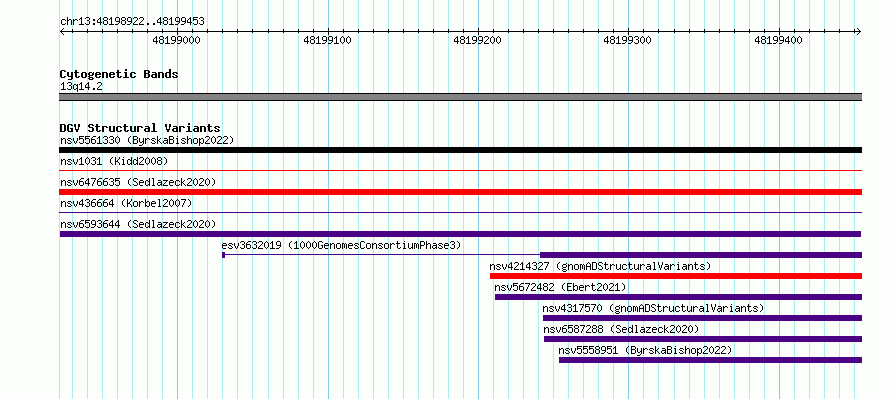Select the red nsv4214327 variant bar
The height and width of the screenshot is (399, 890).
tap(676, 276)
